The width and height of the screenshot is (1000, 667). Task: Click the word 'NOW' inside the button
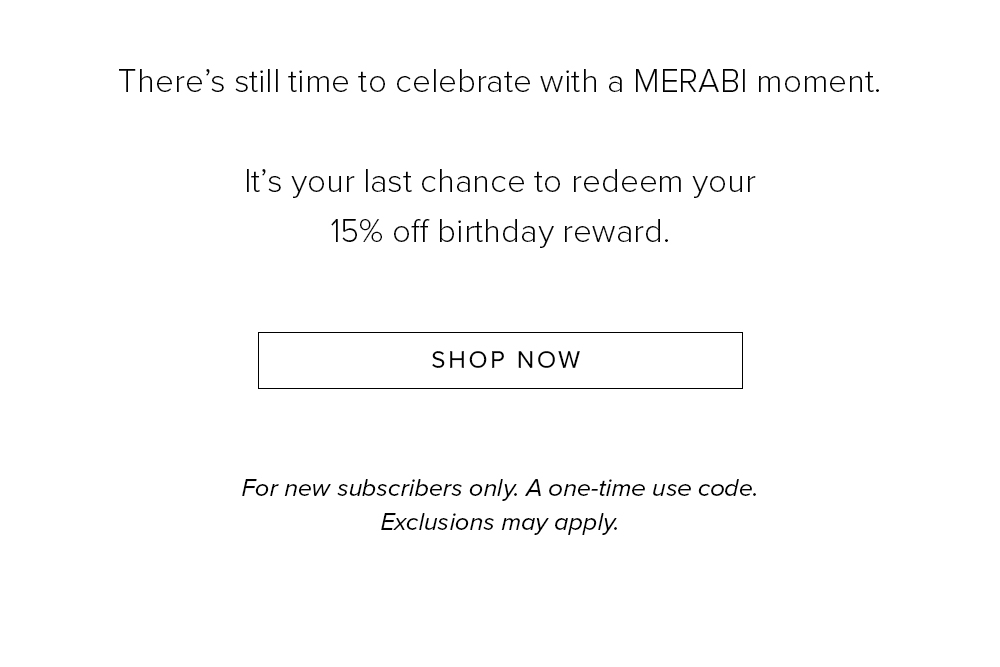click(549, 360)
